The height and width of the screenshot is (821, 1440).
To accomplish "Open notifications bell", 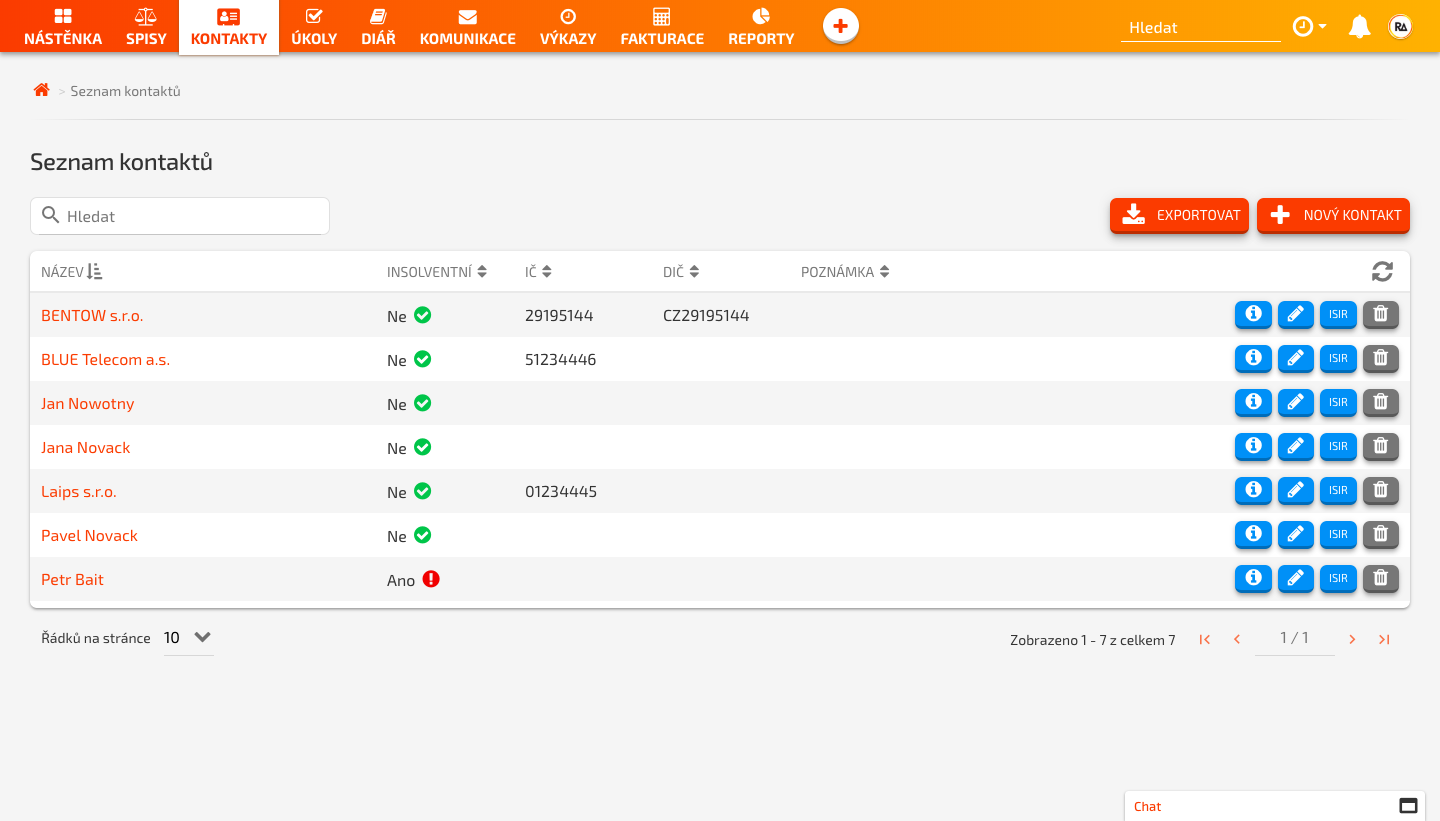I will 1359,27.
